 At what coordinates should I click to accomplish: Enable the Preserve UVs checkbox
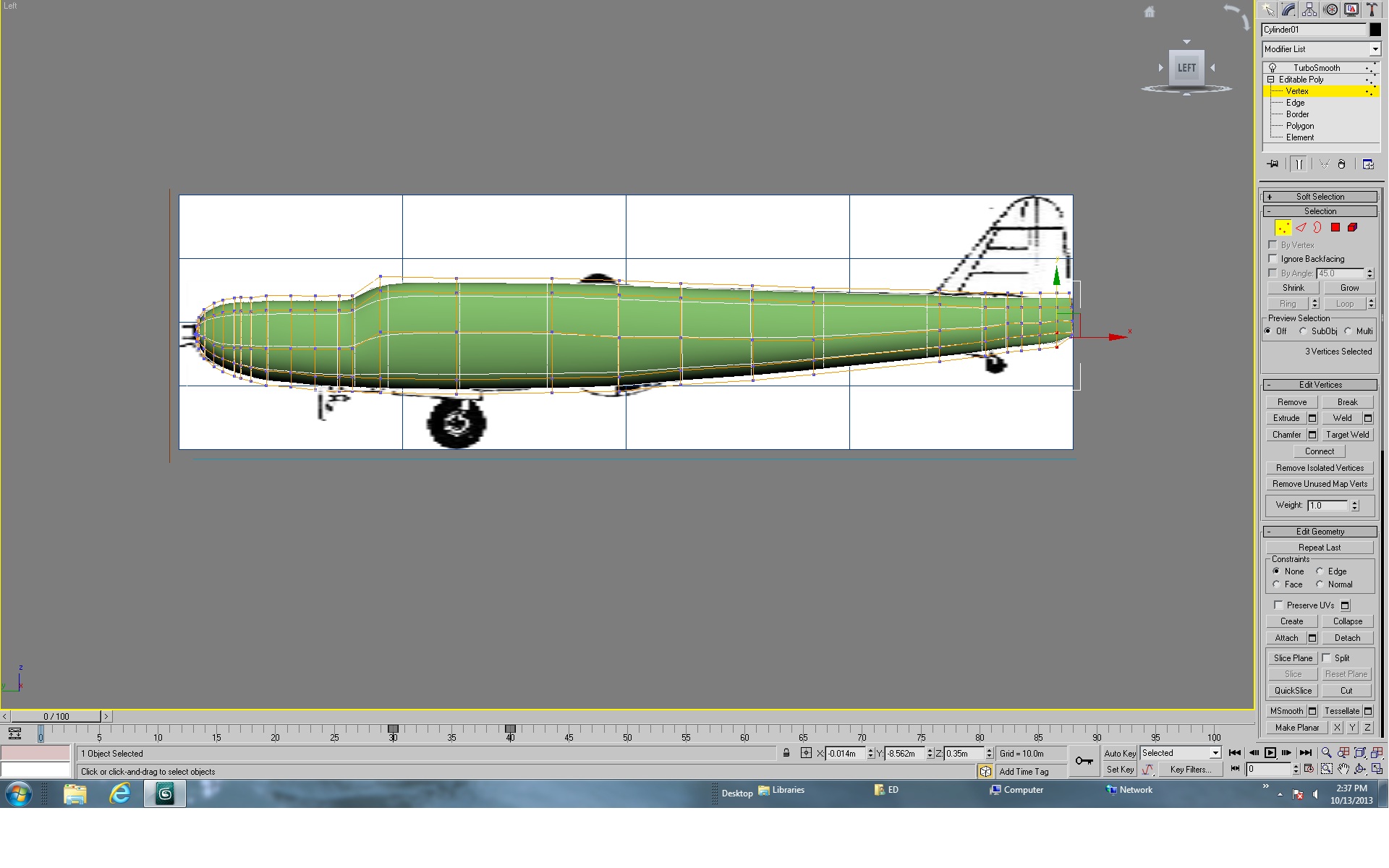pos(1278,605)
